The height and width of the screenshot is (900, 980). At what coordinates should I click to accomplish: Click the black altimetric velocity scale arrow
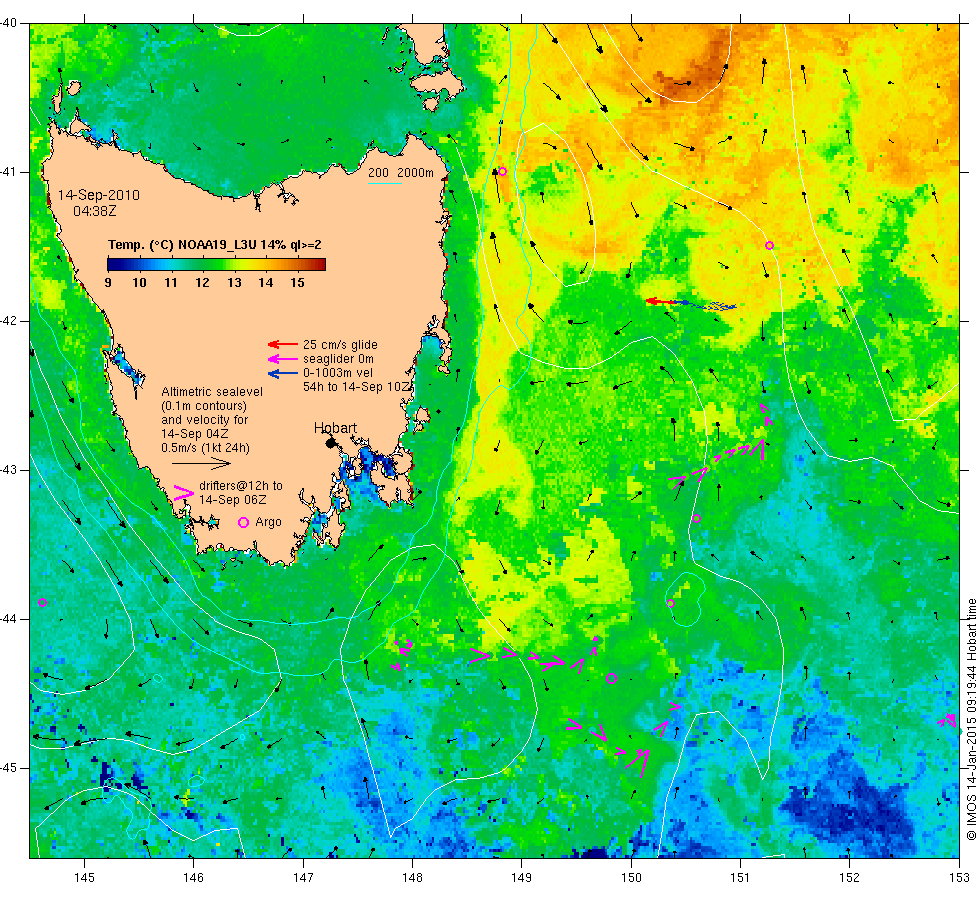pos(201,463)
